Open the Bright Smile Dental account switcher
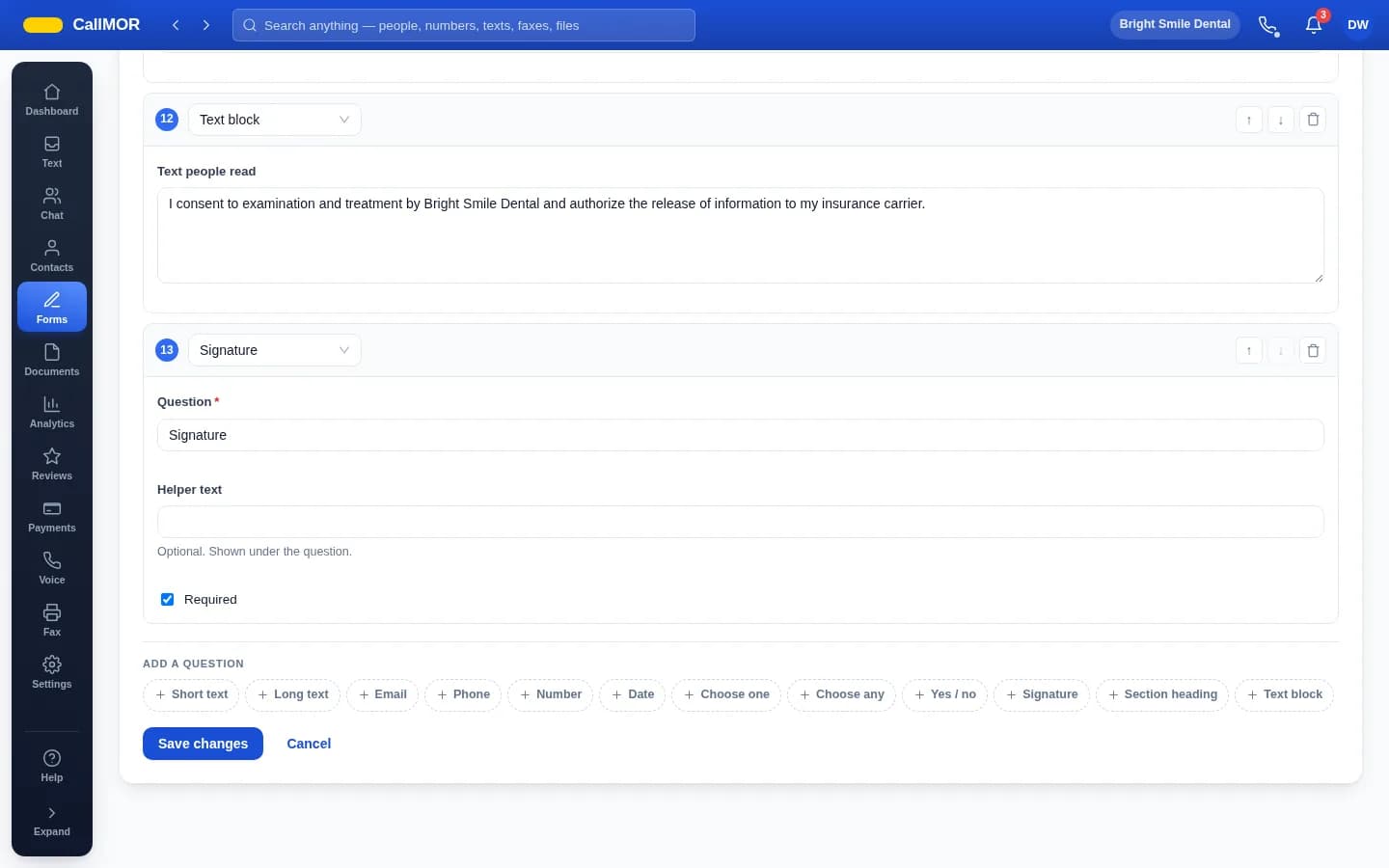The image size is (1389, 868). [1175, 24]
